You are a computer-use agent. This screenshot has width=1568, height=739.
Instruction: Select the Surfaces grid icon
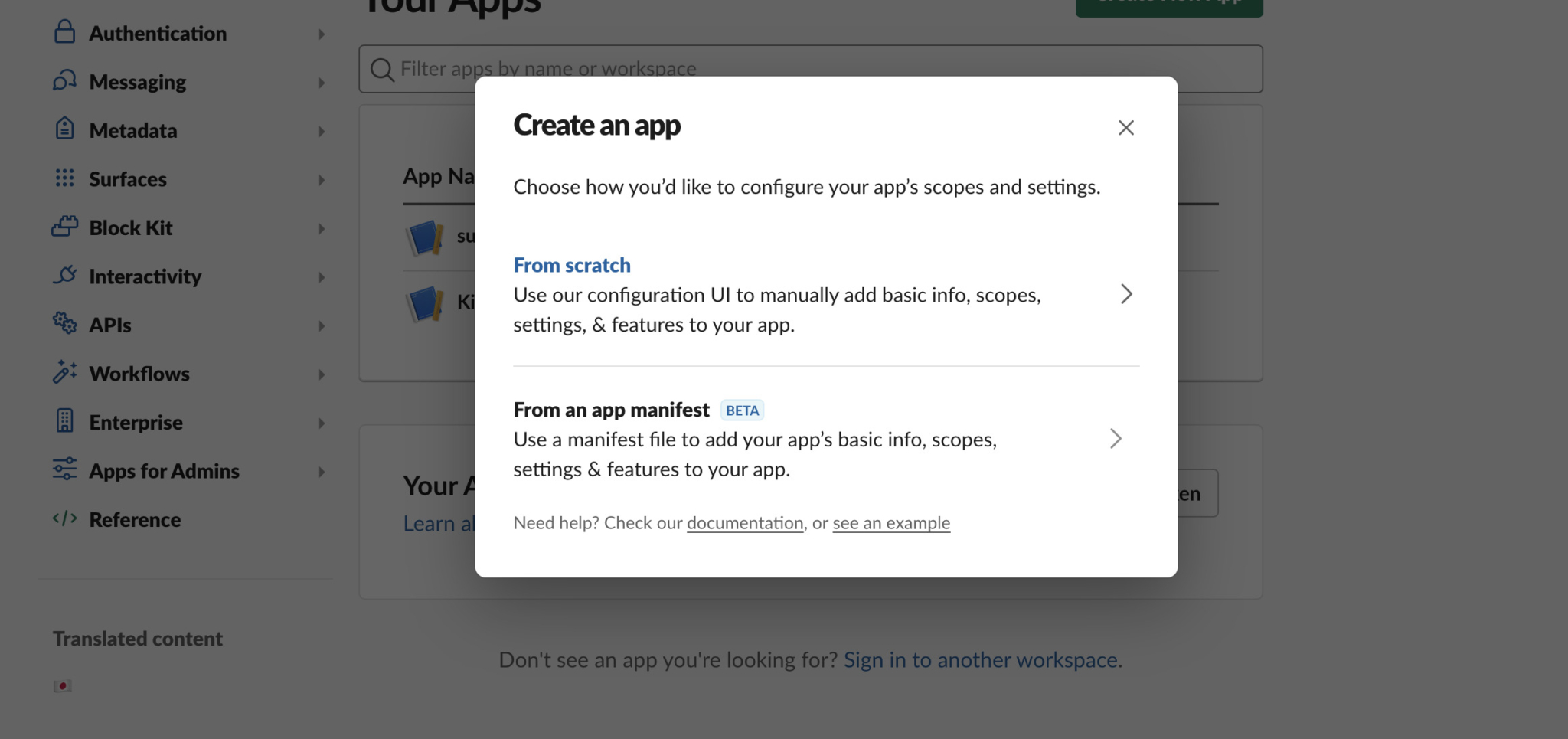(x=65, y=179)
